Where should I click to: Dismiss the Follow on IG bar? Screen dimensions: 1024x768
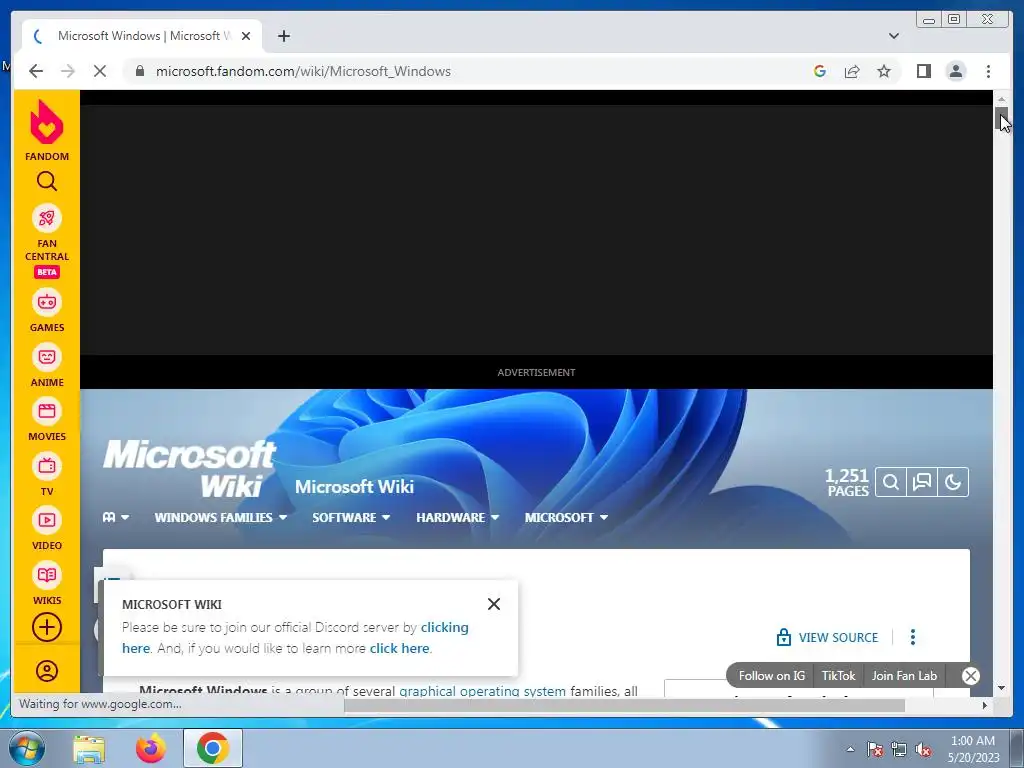point(971,676)
